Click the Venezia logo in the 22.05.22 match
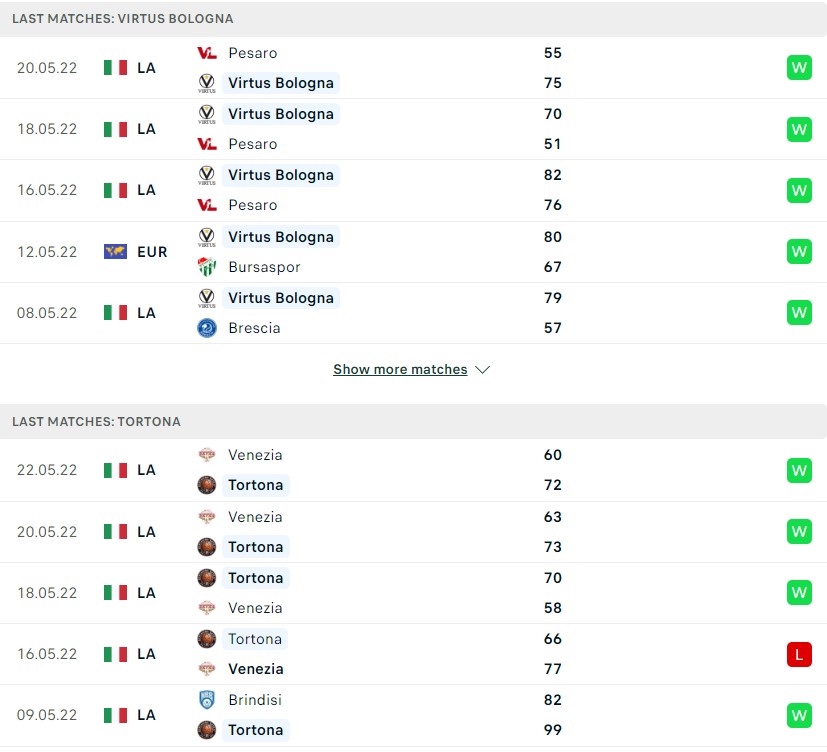The height and width of the screenshot is (752, 827). (207, 455)
